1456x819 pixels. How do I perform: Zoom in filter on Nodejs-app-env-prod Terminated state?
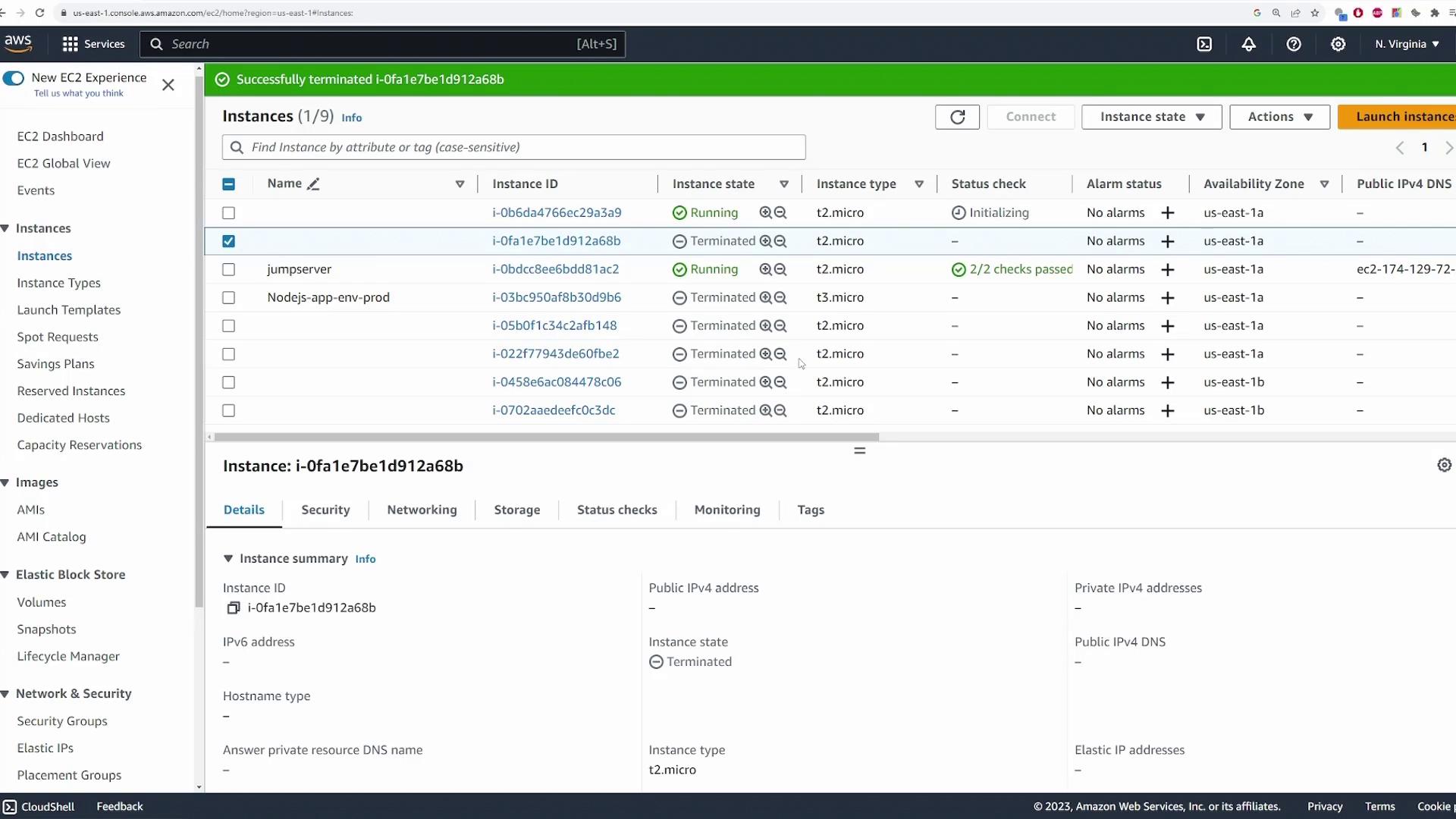[766, 297]
